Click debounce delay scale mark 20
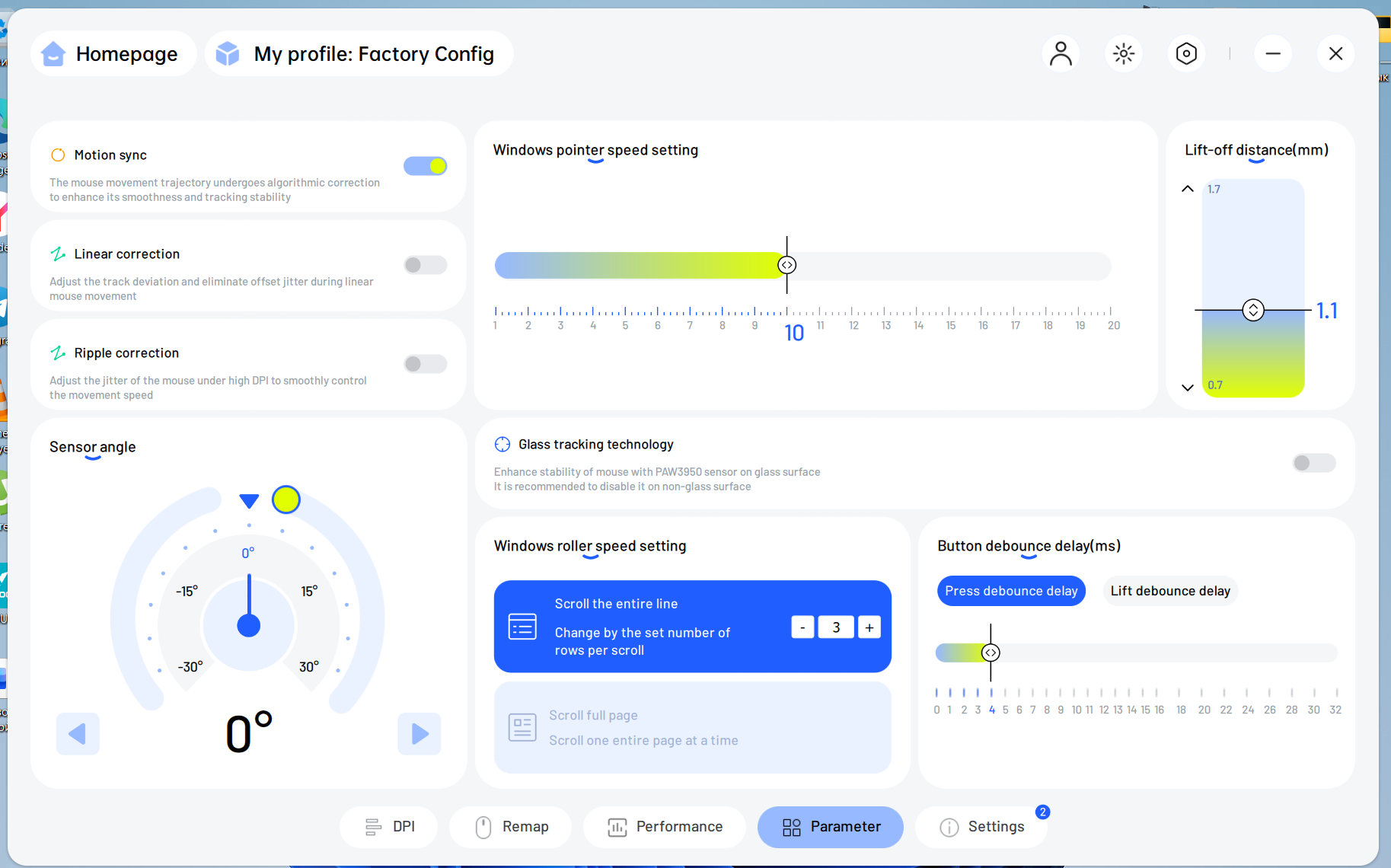This screenshot has width=1391, height=868. click(x=1204, y=710)
